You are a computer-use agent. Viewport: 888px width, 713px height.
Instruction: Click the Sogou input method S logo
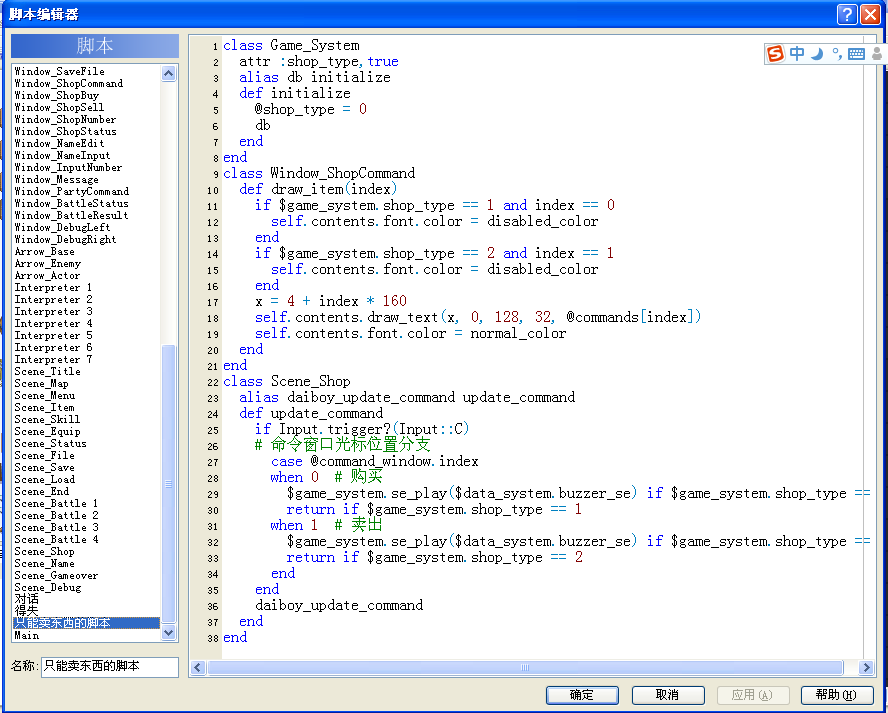click(x=775, y=53)
